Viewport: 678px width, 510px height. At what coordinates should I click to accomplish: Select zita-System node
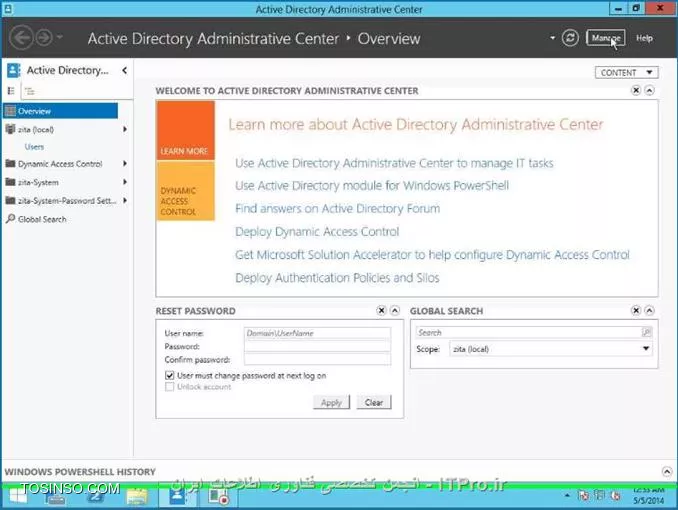click(x=38, y=182)
